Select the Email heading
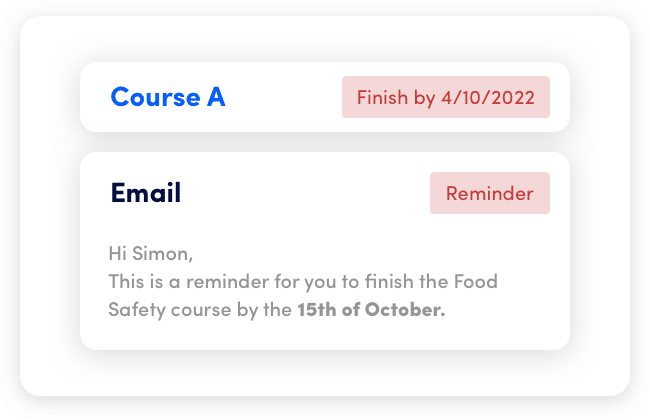The width and height of the screenshot is (650, 420). pyautogui.click(x=146, y=193)
